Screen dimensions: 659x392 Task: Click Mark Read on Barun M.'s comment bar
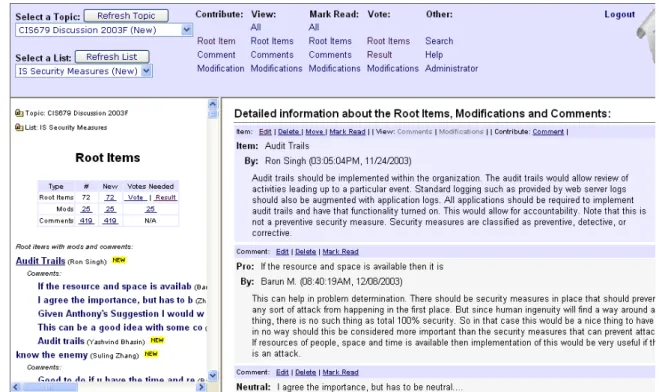click(x=340, y=252)
